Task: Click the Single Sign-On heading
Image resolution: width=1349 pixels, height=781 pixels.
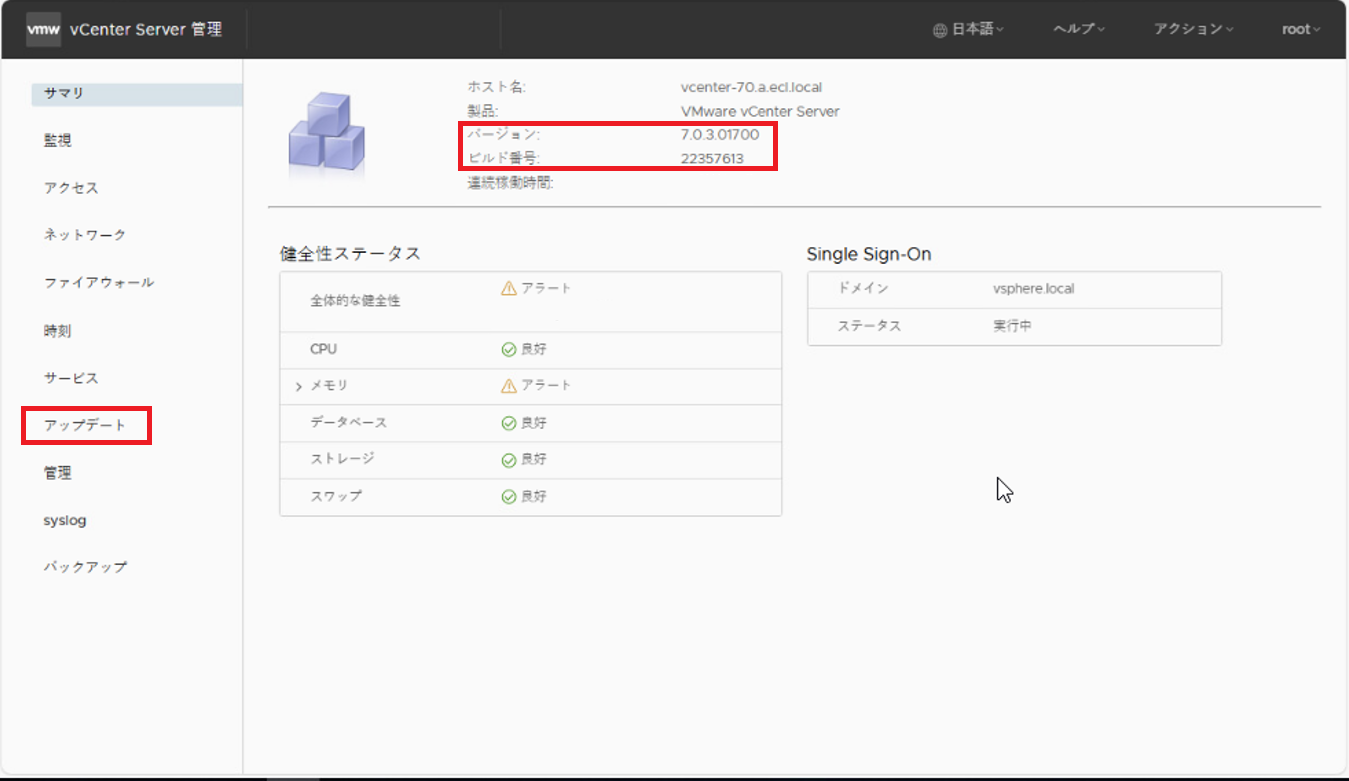Action: click(x=869, y=254)
